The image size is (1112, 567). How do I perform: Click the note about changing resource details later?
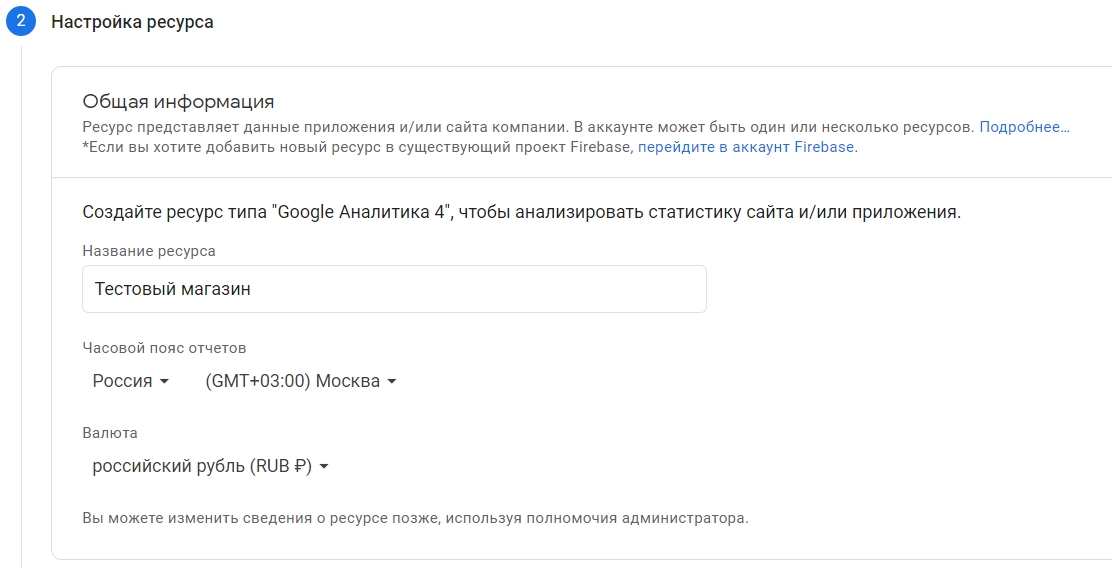click(414, 518)
